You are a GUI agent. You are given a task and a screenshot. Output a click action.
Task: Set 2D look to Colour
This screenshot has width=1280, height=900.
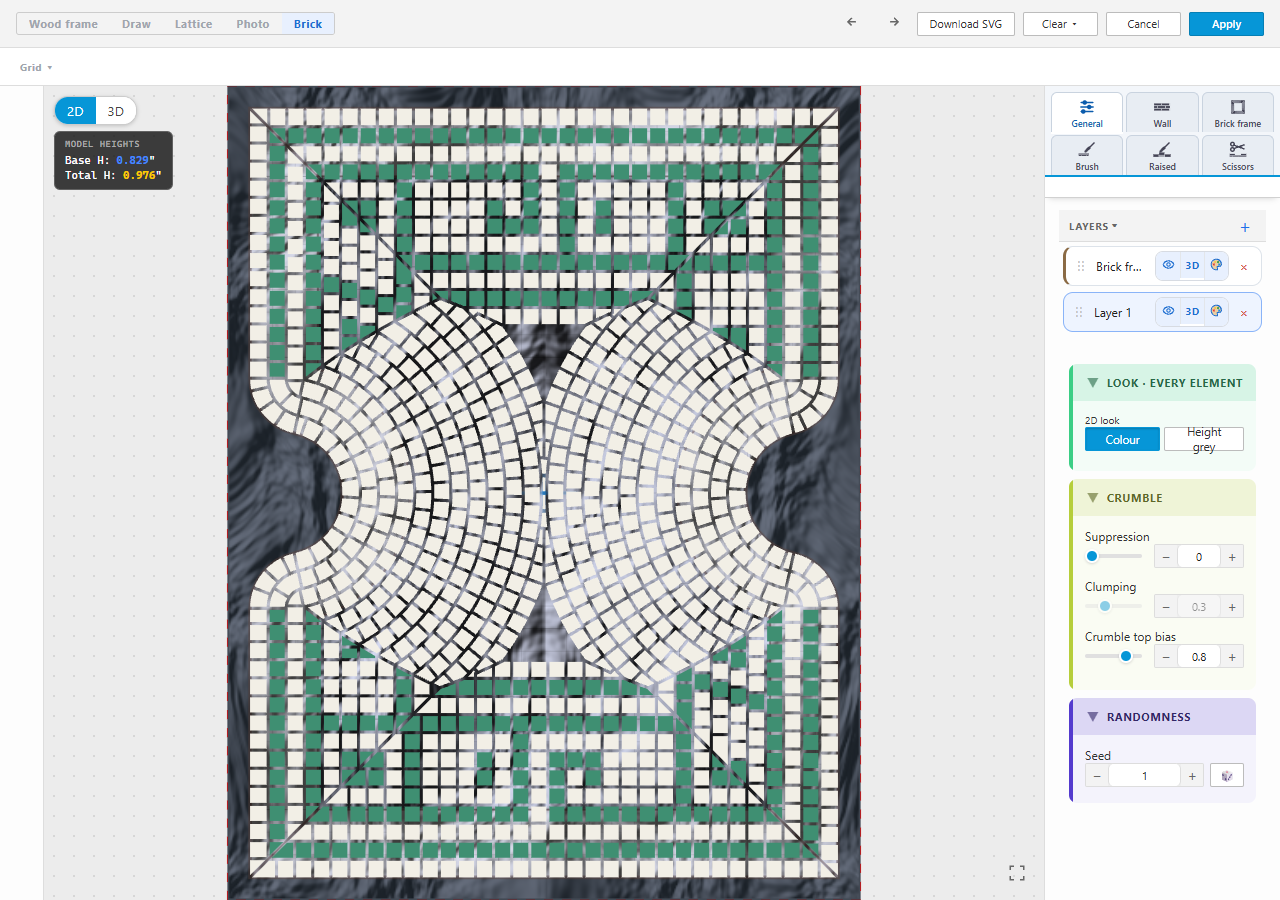pyautogui.click(x=1122, y=439)
